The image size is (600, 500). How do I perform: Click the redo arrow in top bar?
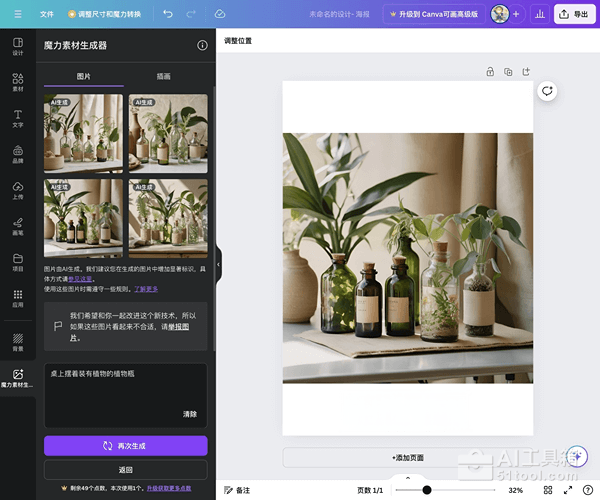tap(190, 14)
